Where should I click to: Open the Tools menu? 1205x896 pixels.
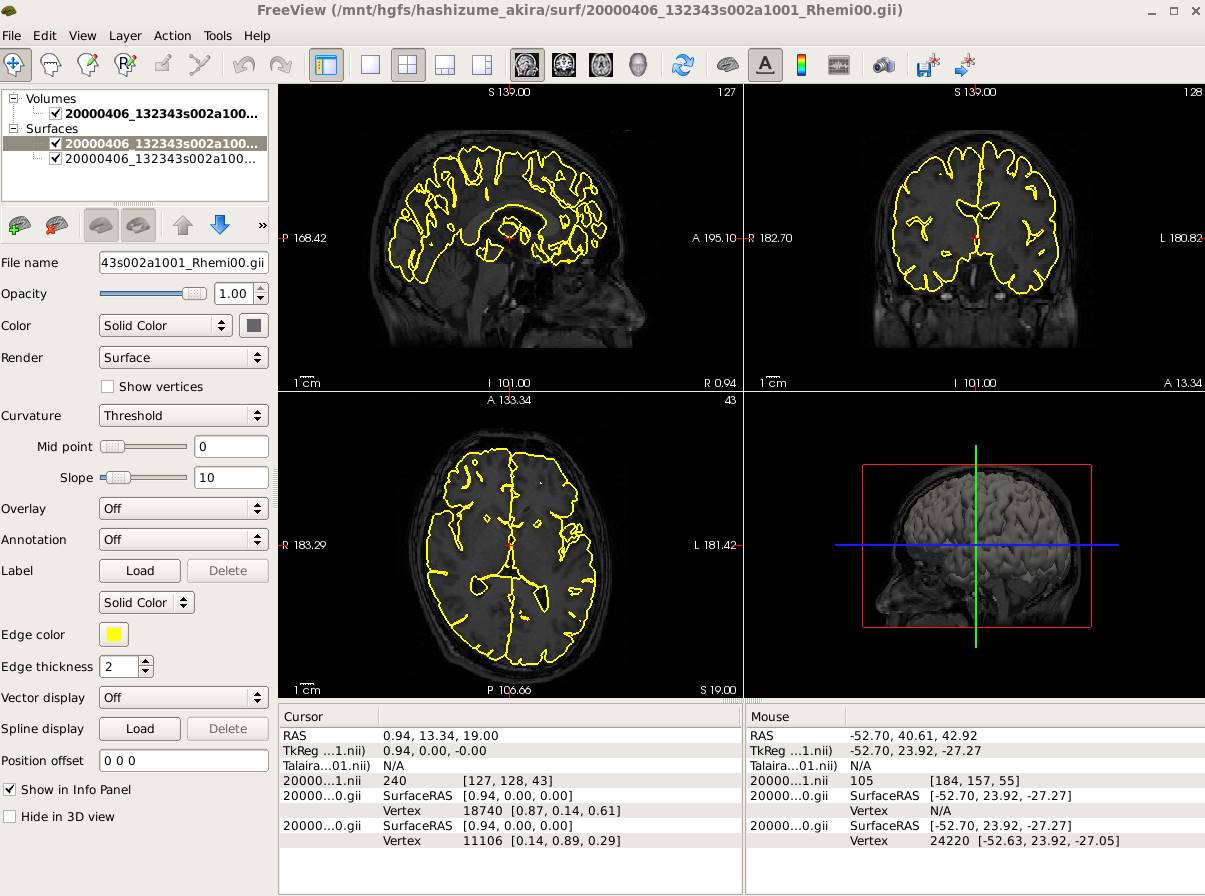(x=217, y=35)
